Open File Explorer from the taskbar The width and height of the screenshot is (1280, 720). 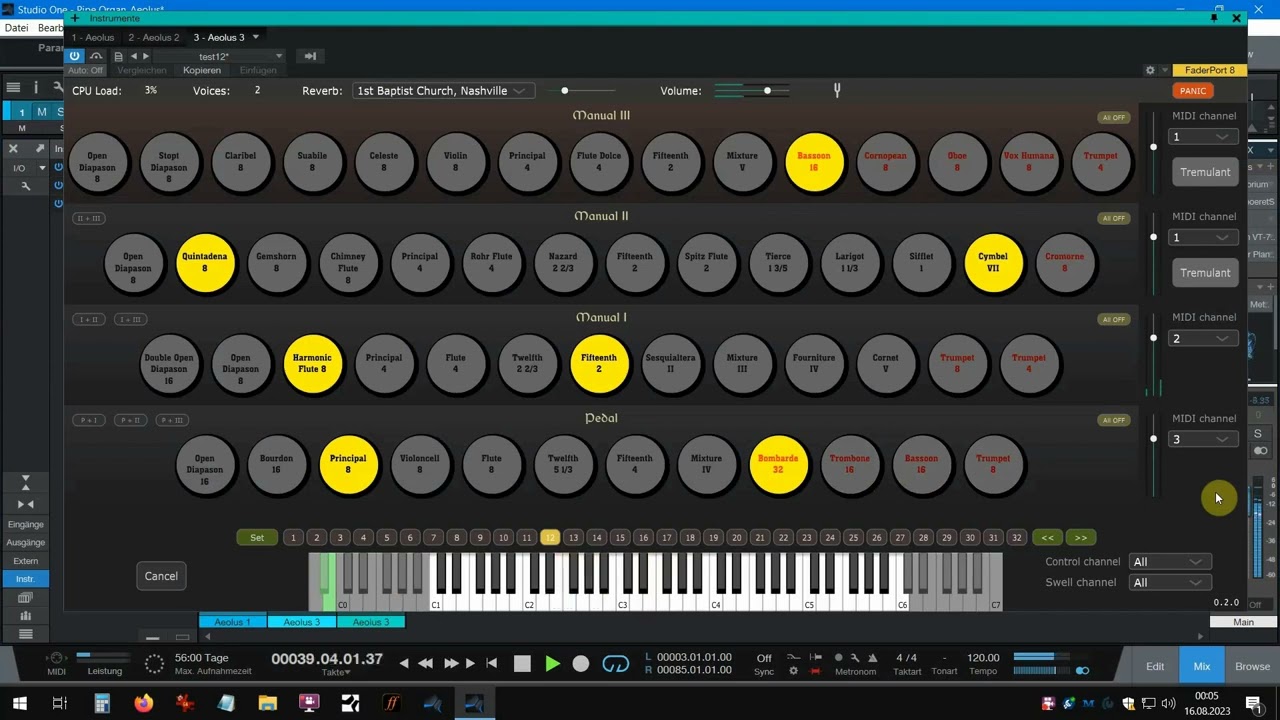pos(267,703)
